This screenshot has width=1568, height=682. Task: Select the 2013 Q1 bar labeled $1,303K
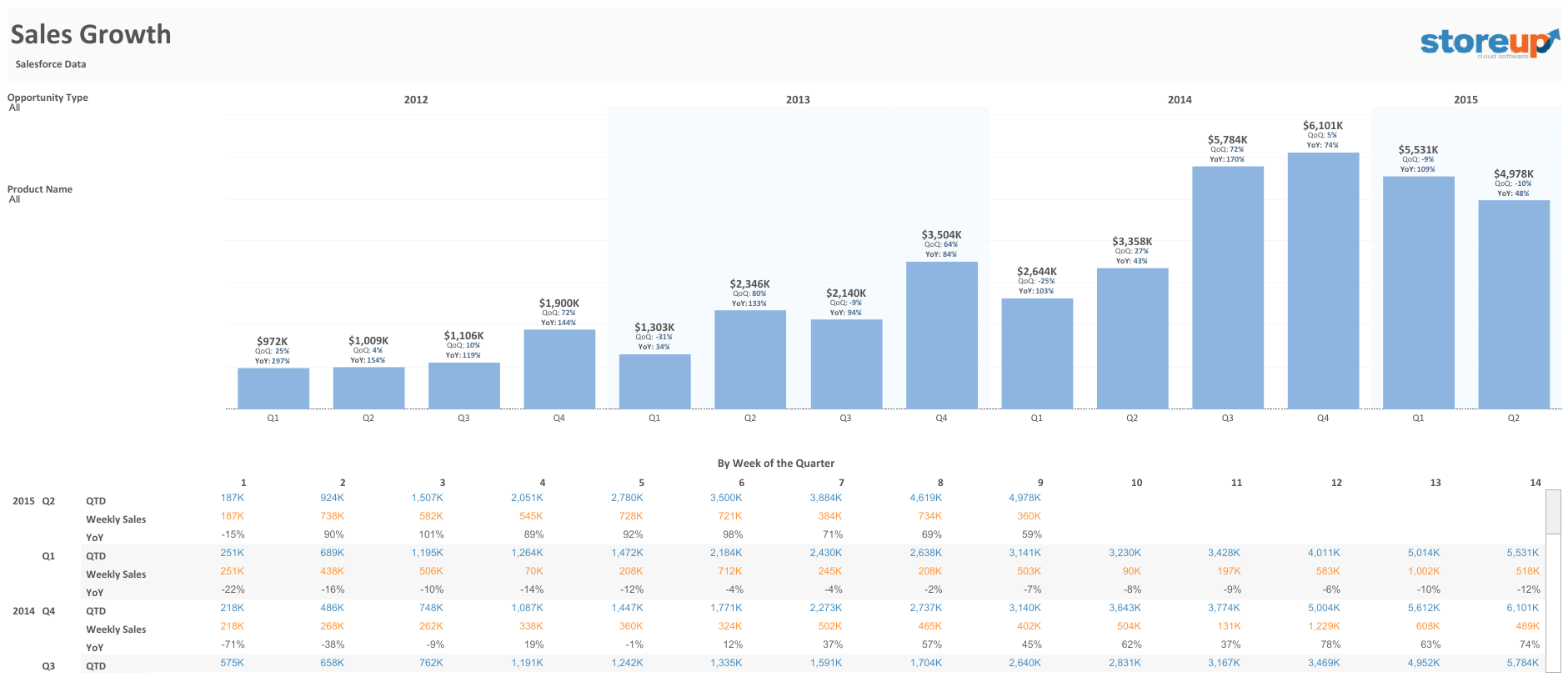coord(655,382)
